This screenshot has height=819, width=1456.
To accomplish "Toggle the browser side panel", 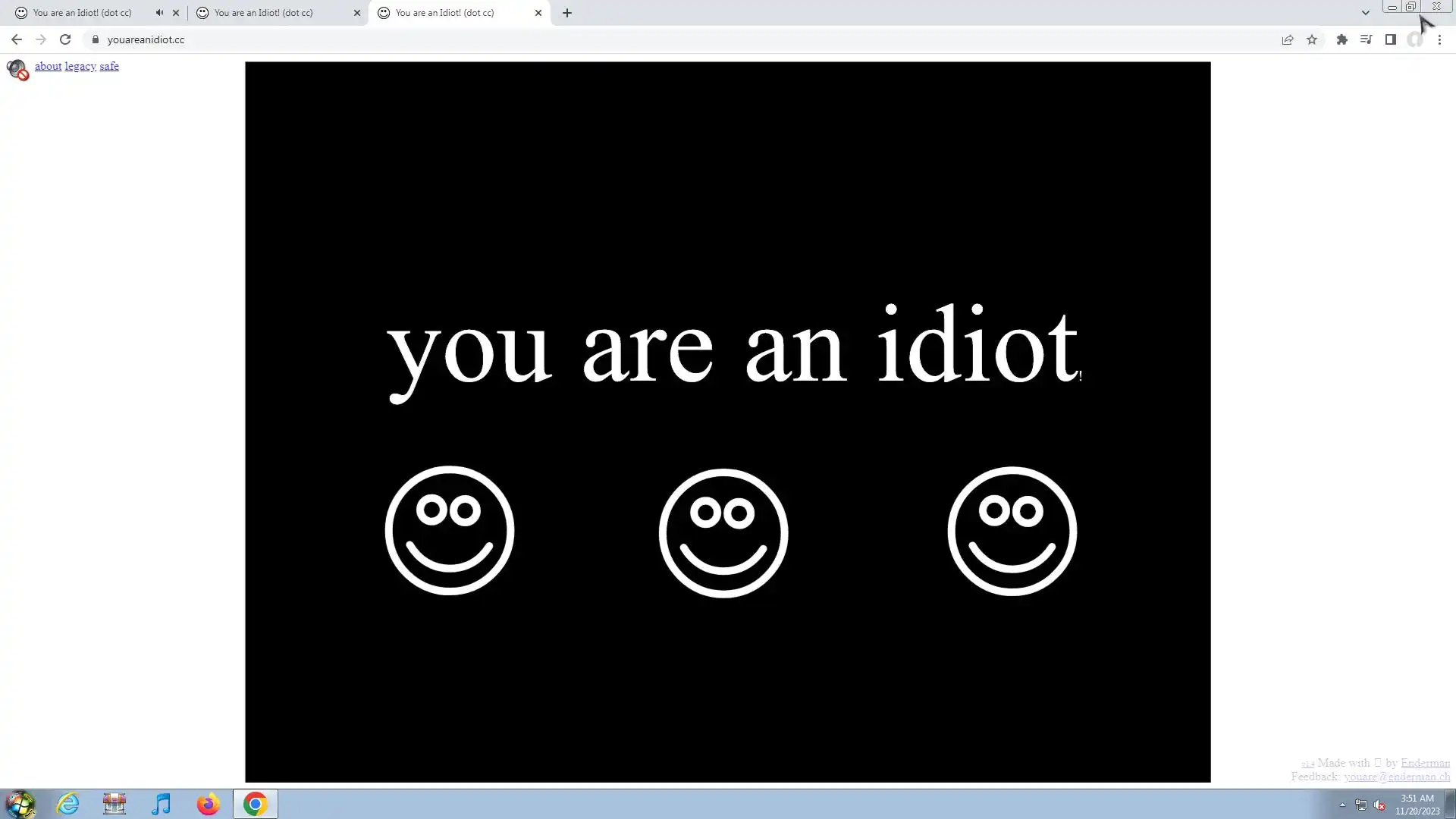I will (1390, 39).
